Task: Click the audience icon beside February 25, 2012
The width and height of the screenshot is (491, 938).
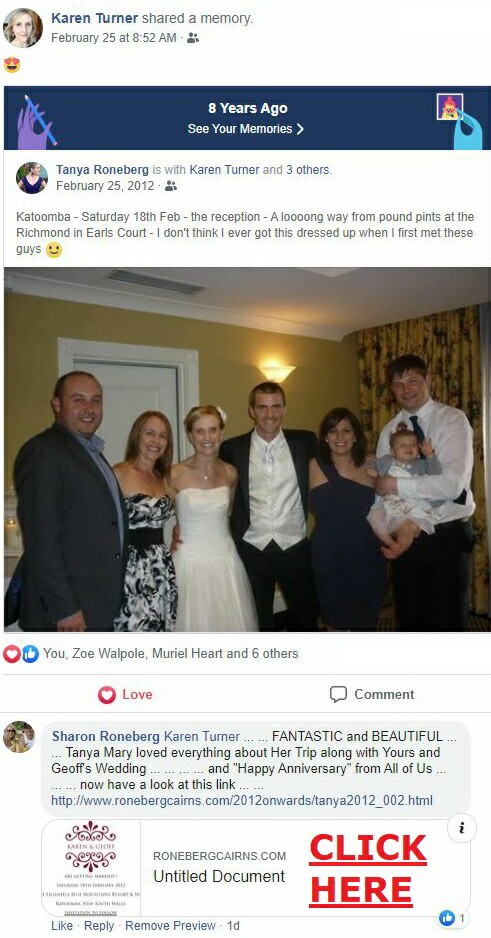Action: pos(171,186)
